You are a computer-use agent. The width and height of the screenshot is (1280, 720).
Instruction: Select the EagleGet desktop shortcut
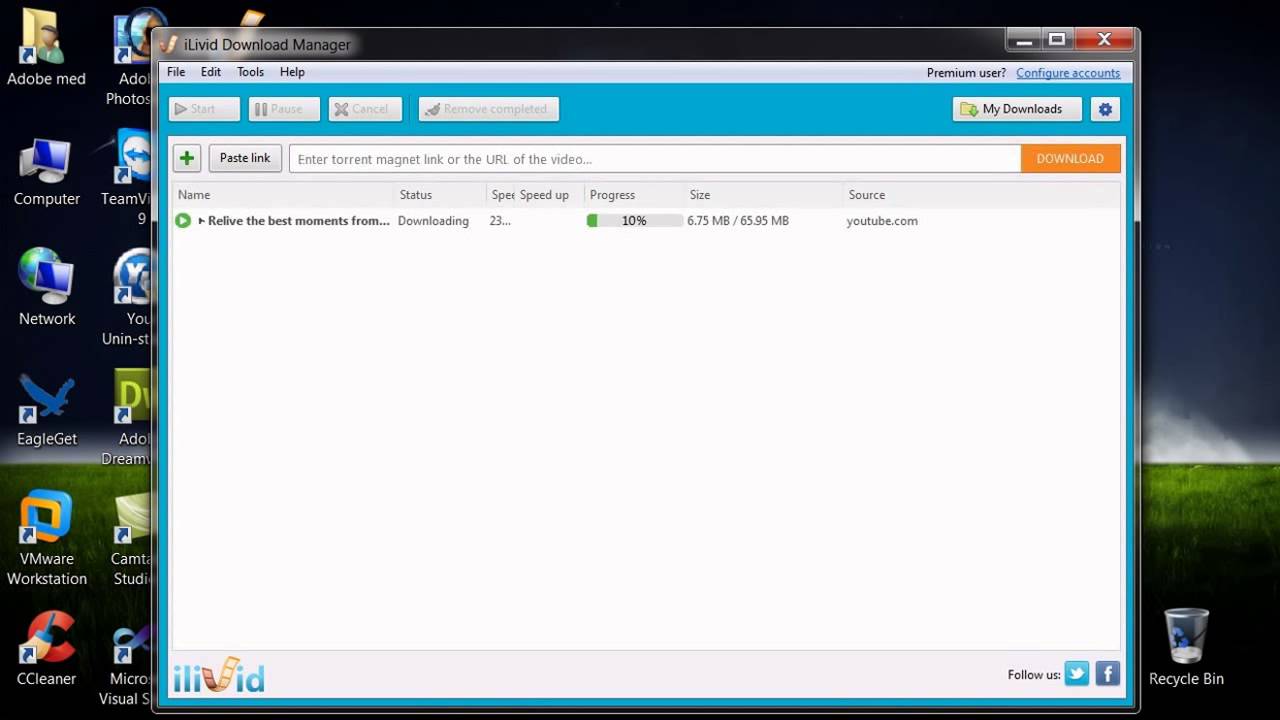46,410
